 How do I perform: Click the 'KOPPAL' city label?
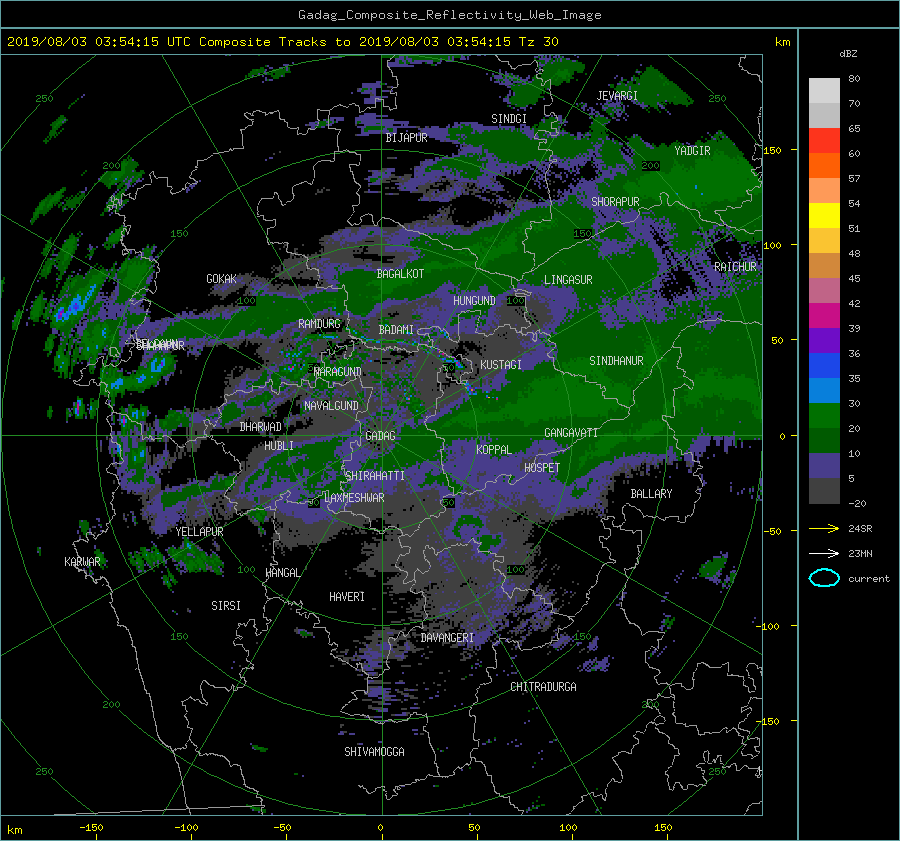tap(494, 450)
